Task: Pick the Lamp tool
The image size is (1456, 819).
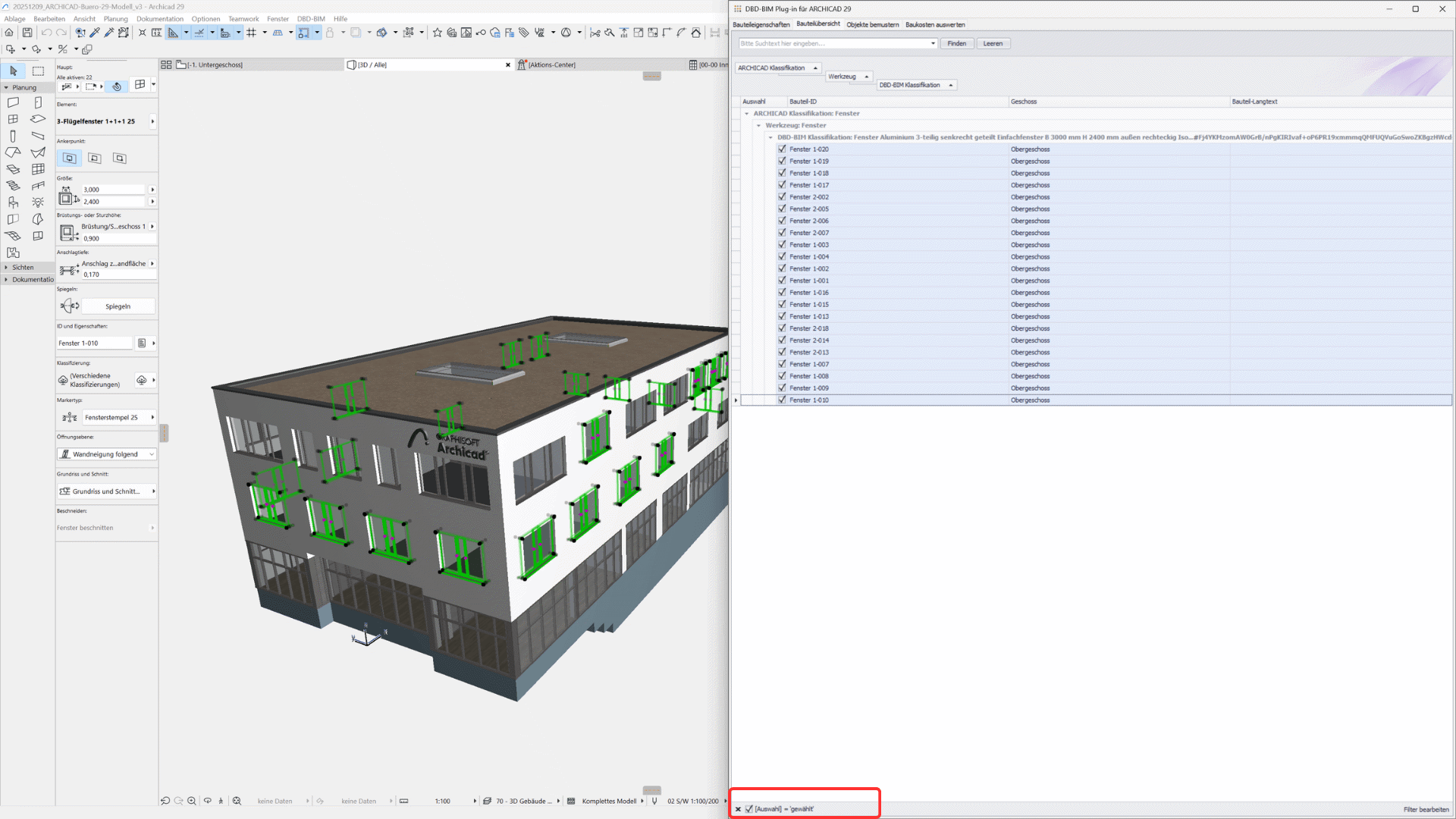Action: 38,202
